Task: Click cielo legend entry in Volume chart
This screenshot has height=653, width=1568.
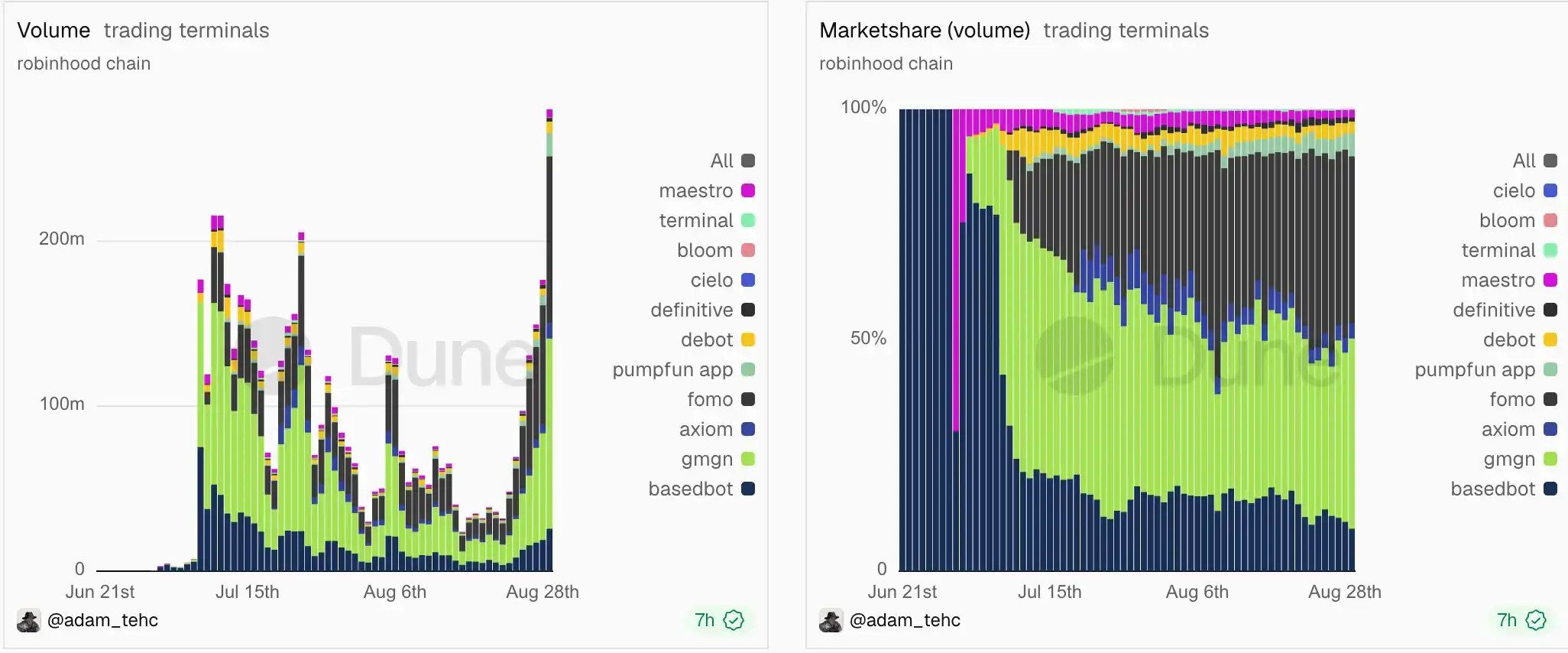Action: click(722, 280)
